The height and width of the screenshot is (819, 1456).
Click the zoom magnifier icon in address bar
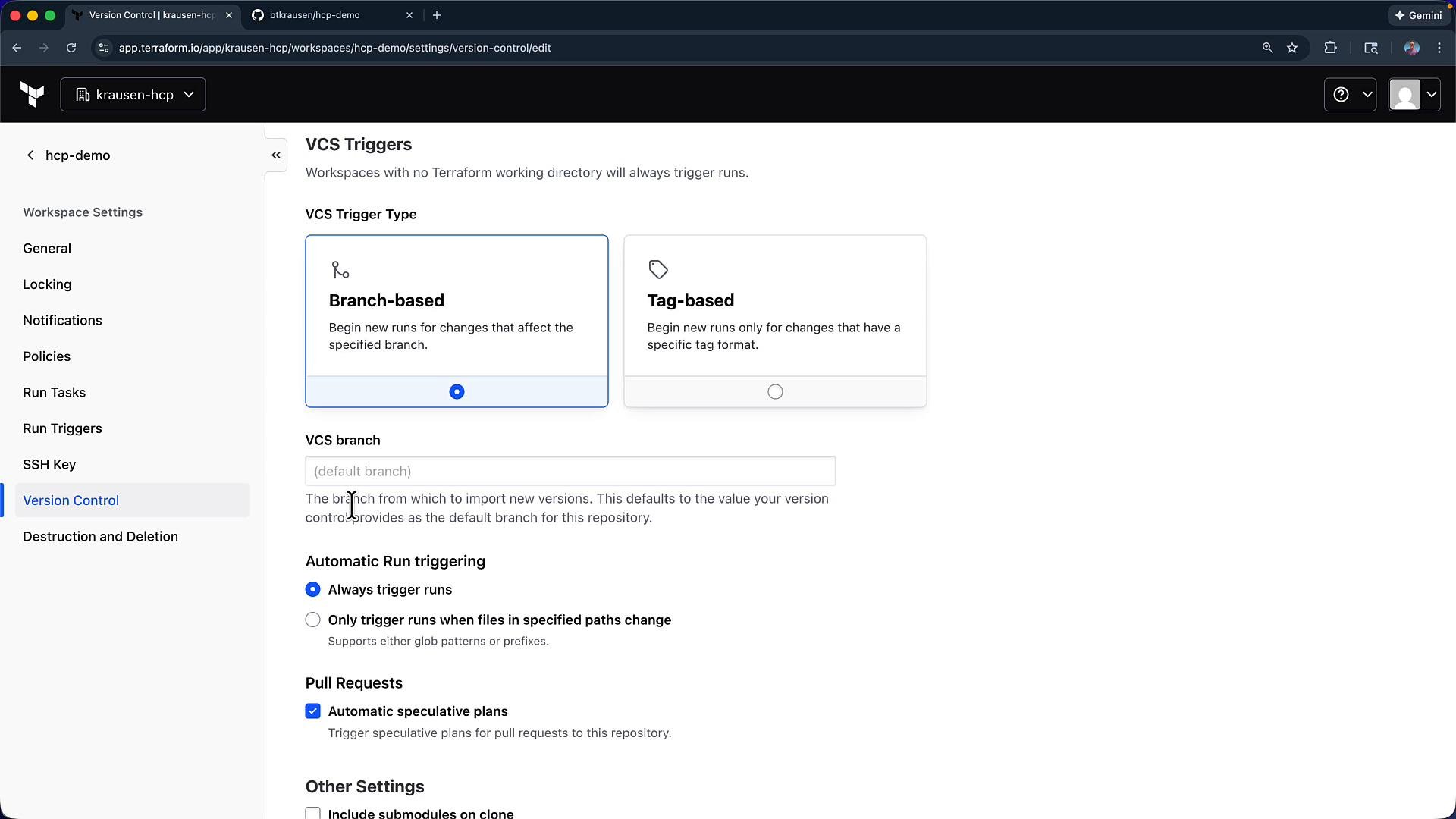(1267, 48)
